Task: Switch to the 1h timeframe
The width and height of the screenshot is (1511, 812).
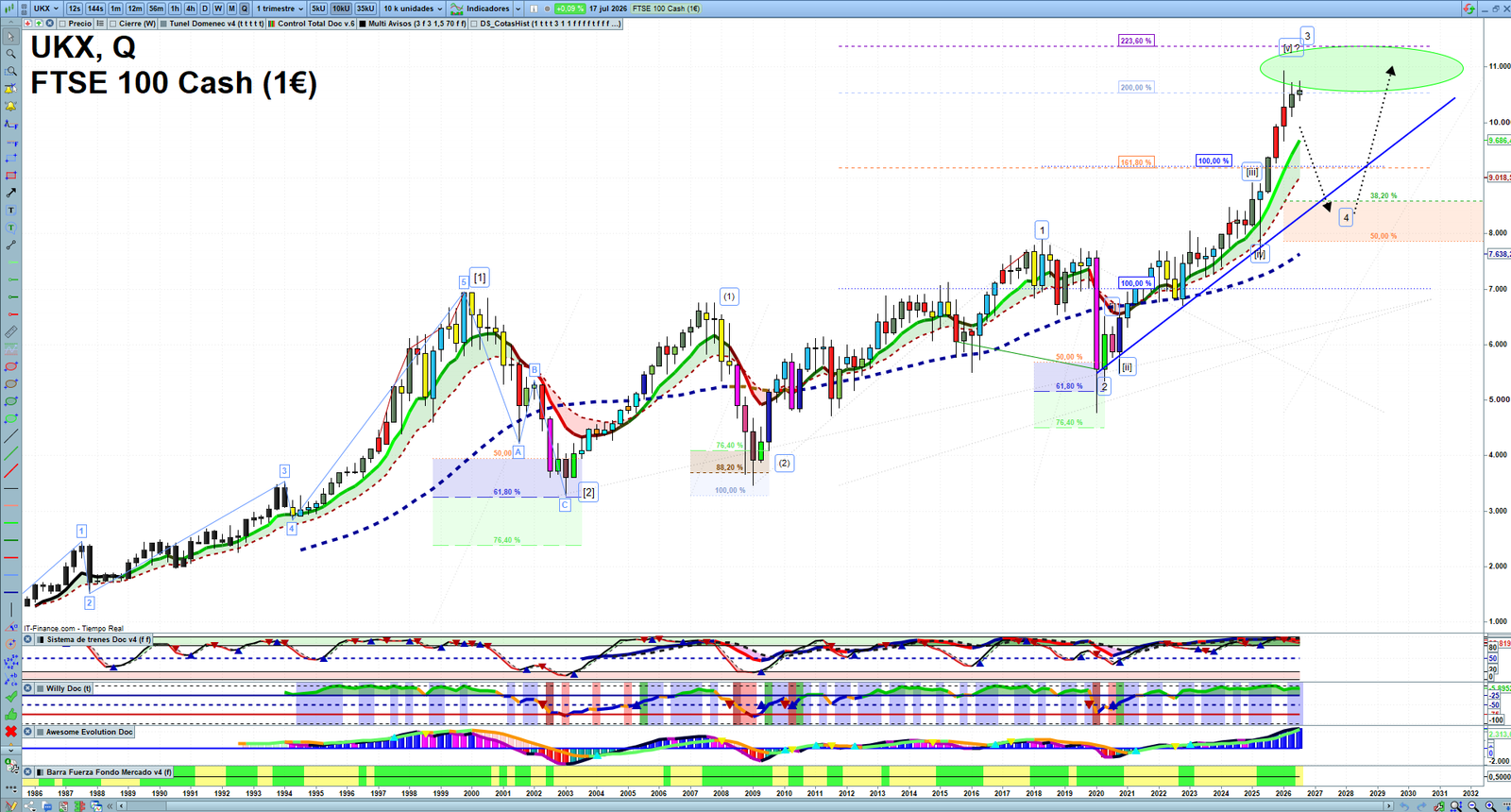Action: (x=175, y=8)
